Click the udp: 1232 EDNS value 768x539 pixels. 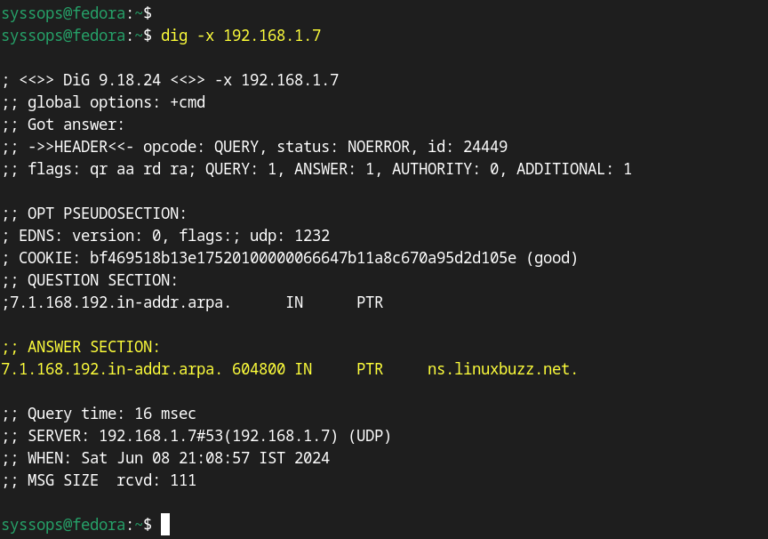(289, 236)
